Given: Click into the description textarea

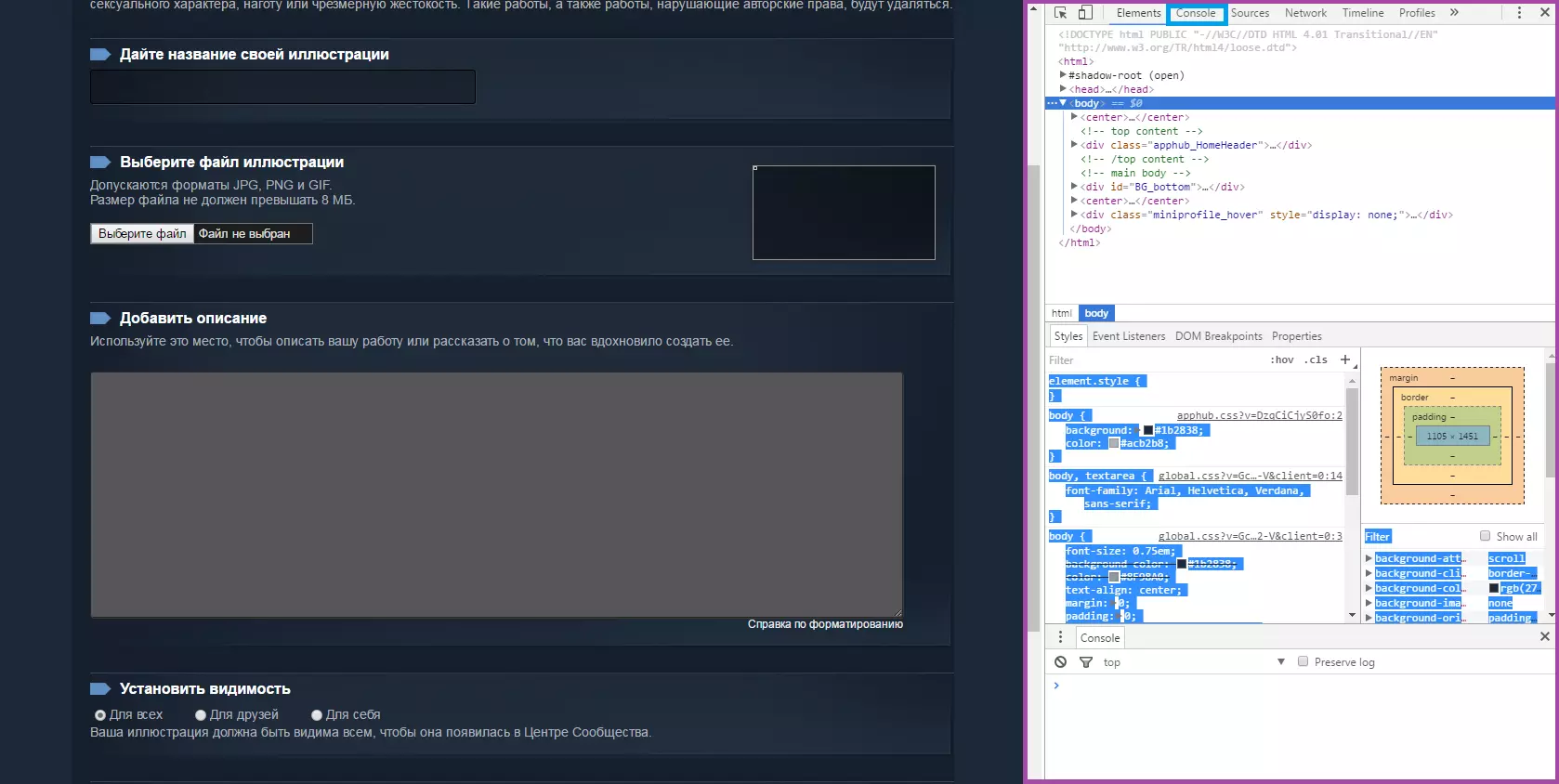Looking at the screenshot, I should 496,494.
